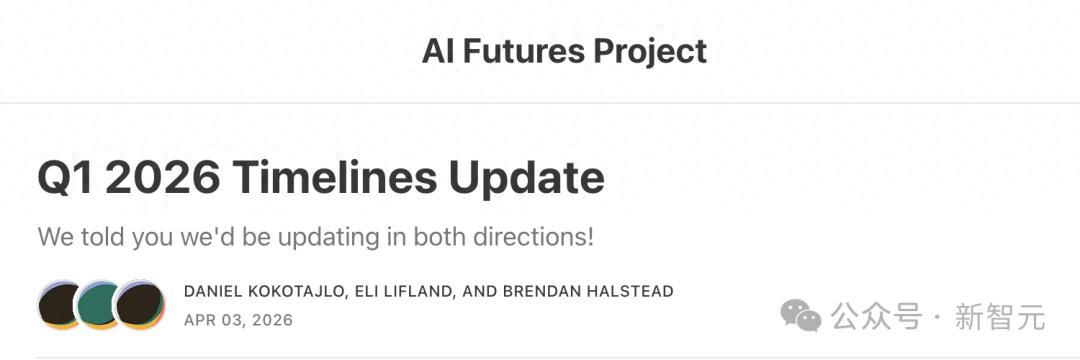Click the divider line below the byline

click(x=540, y=357)
